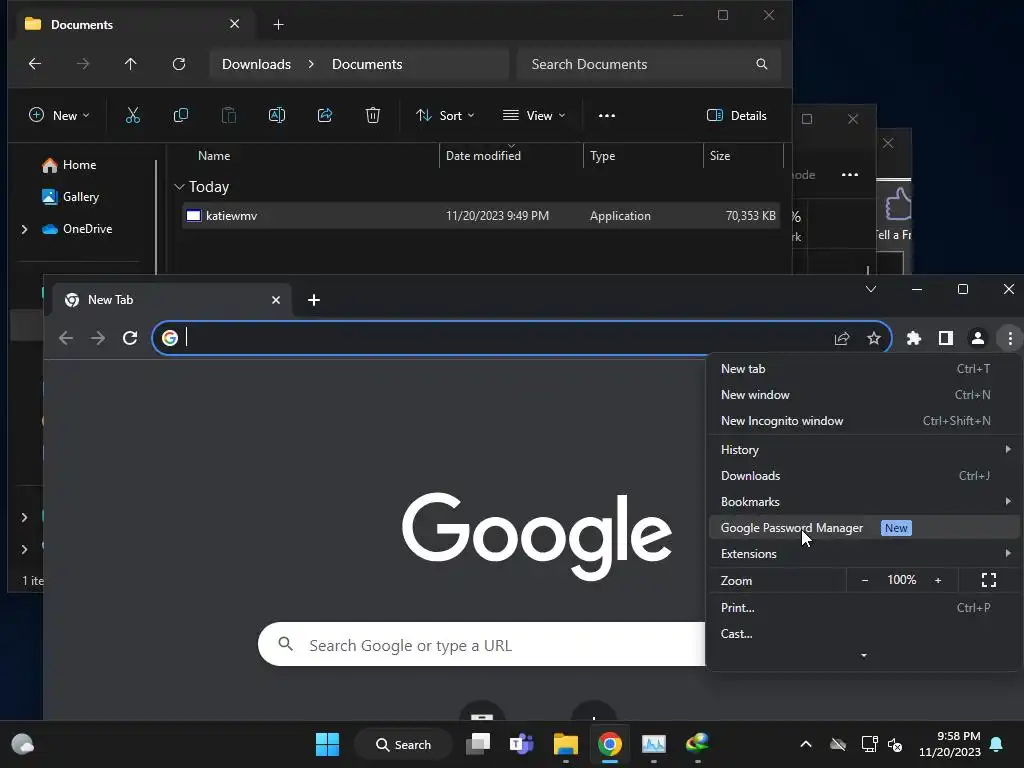This screenshot has height=768, width=1024.
Task: Increase zoom with plus in Chrome menu
Action: tap(938, 580)
